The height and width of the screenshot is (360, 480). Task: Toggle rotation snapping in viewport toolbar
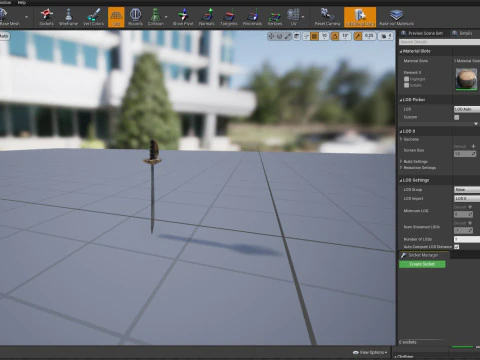335,36
